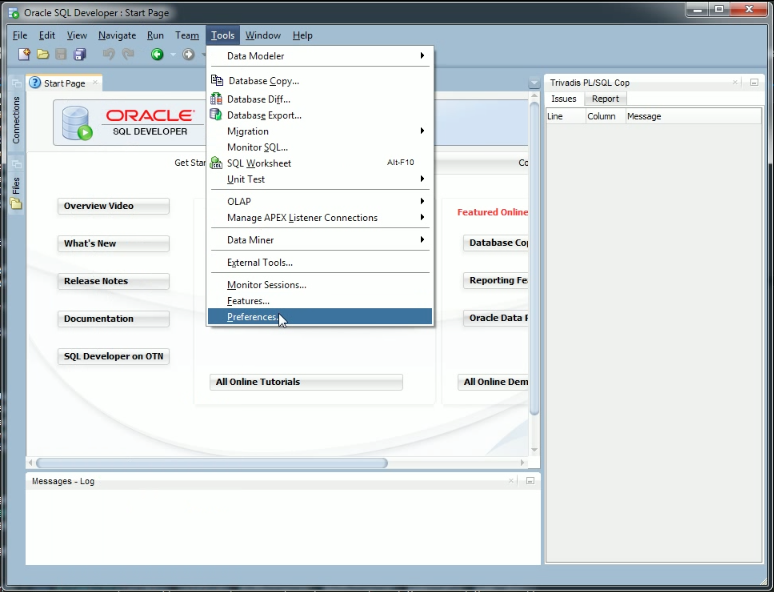774x592 pixels.
Task: Open the Connections side panel
Action: tap(16, 120)
